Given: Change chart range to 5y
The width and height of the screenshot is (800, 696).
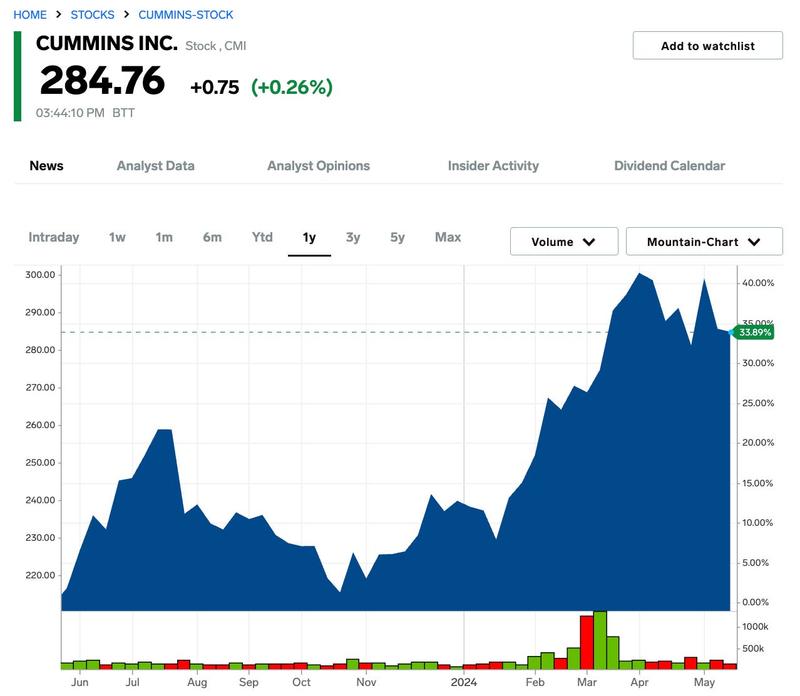Looking at the screenshot, I should click(397, 238).
